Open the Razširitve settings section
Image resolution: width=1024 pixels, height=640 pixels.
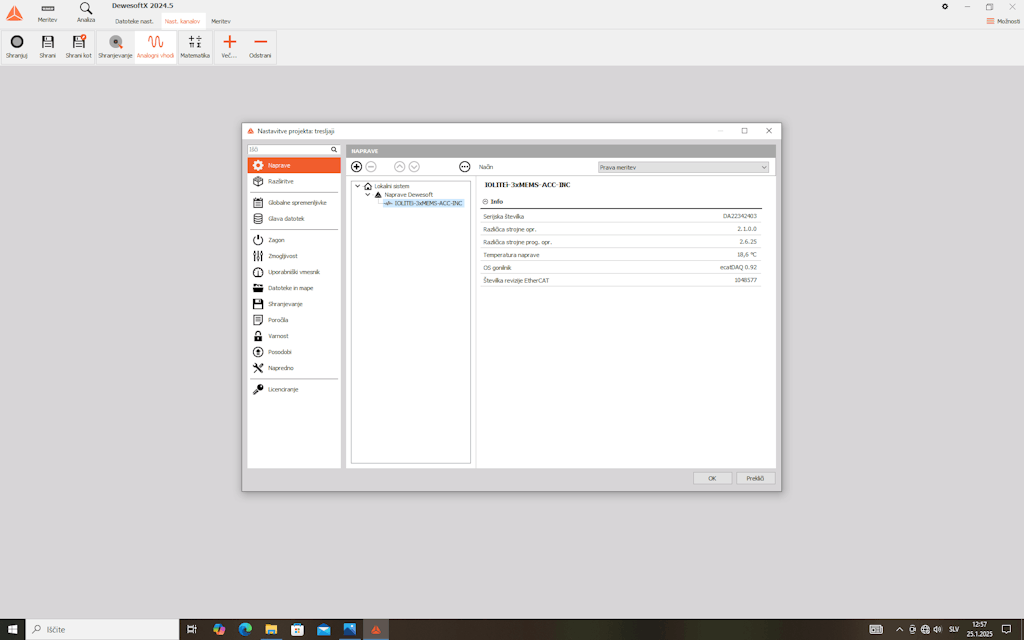tap(294, 182)
